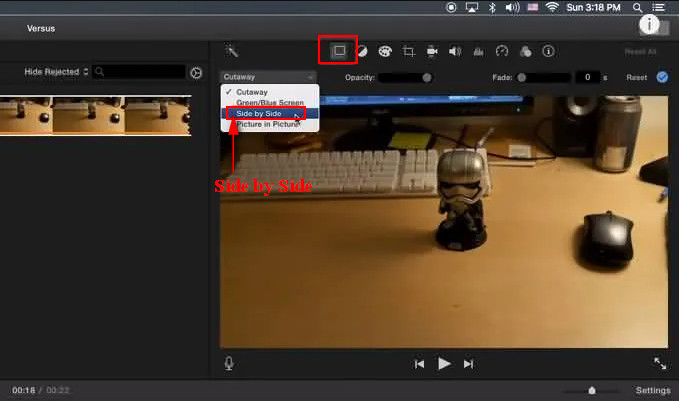Open the color correction palette icon
679x401 pixels.
(385, 52)
